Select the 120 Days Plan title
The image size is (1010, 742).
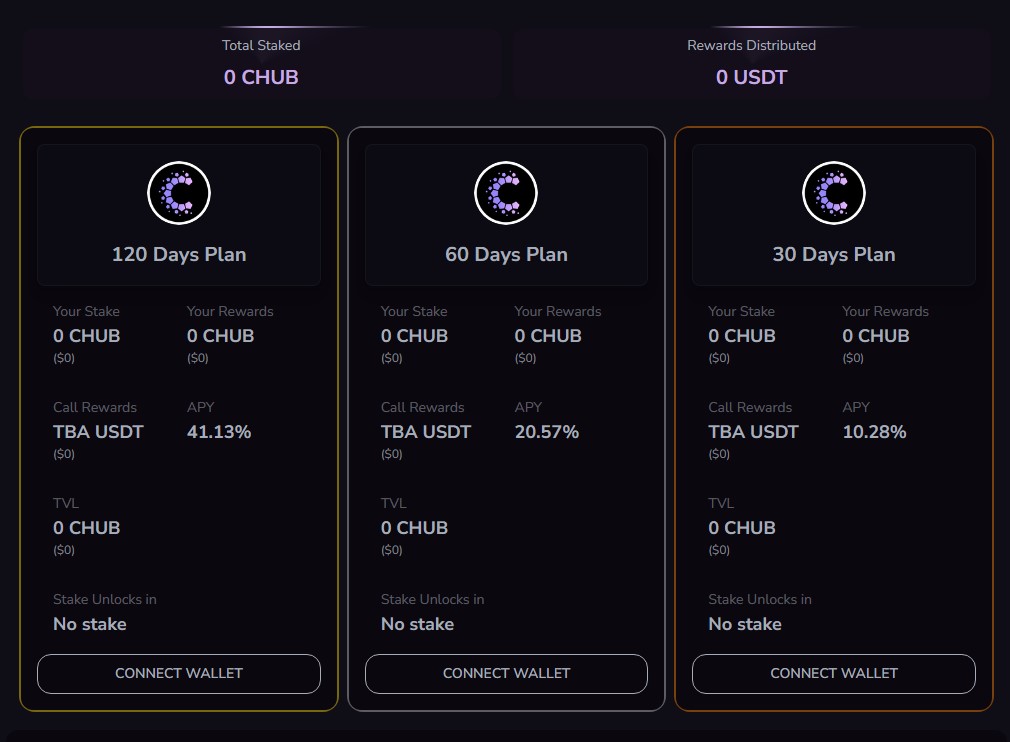pos(179,254)
